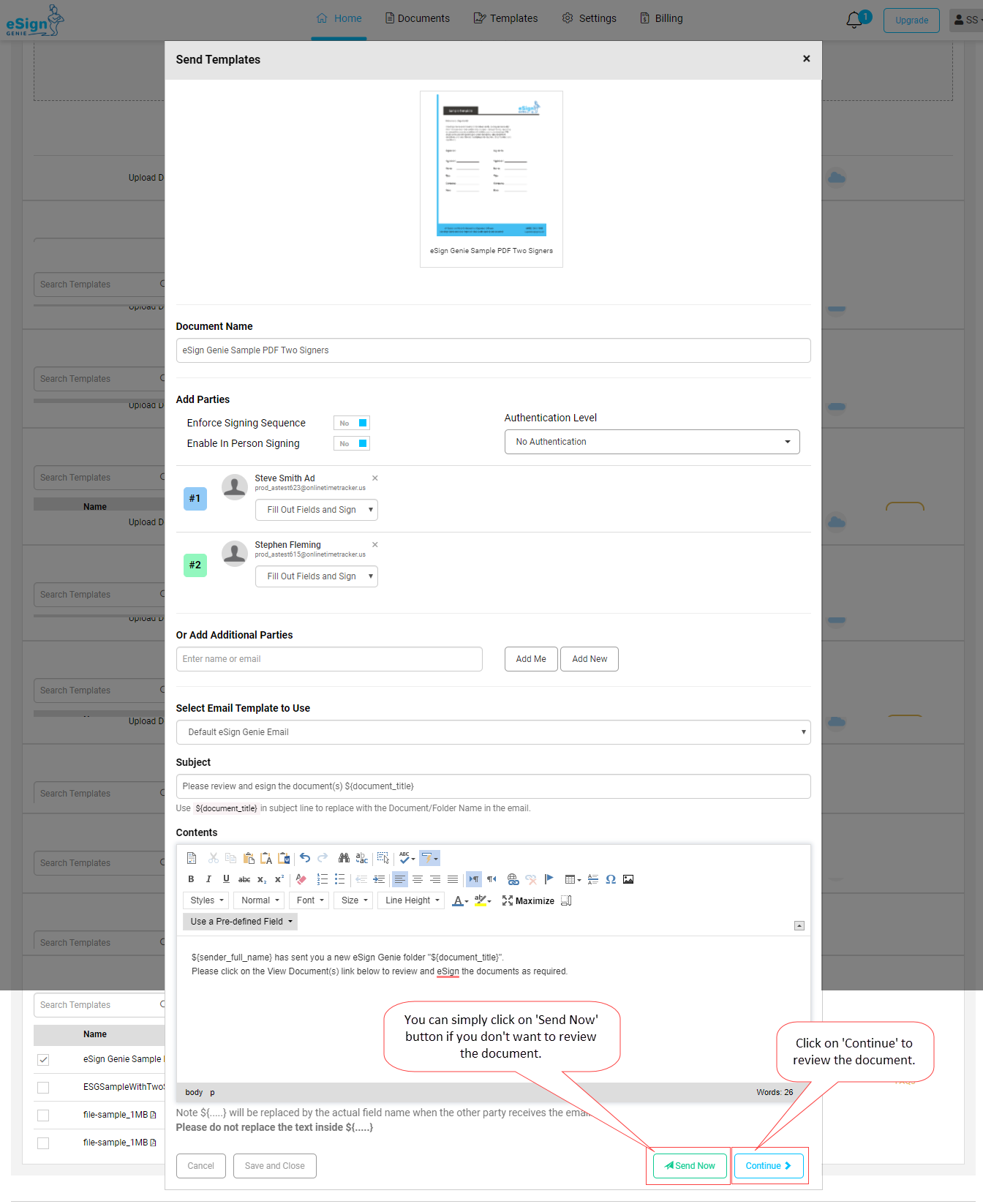Open Stephen Fleming's role dropdown
The width and height of the screenshot is (983, 1204).
click(316, 576)
